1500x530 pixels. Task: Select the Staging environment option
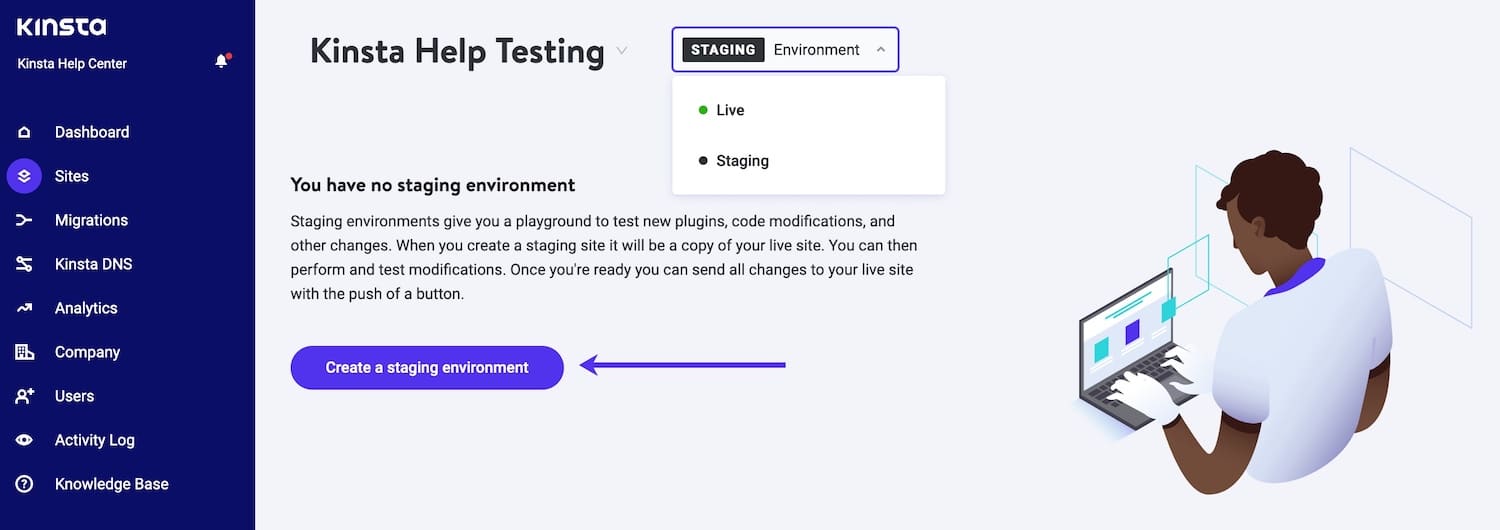pos(742,161)
